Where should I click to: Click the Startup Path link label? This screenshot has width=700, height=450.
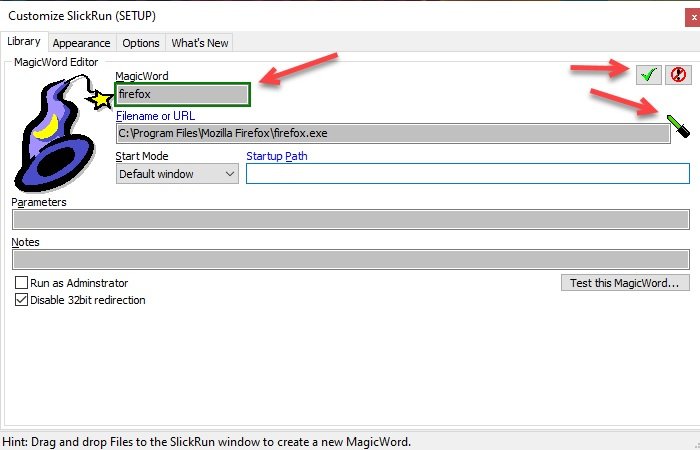coord(277,156)
